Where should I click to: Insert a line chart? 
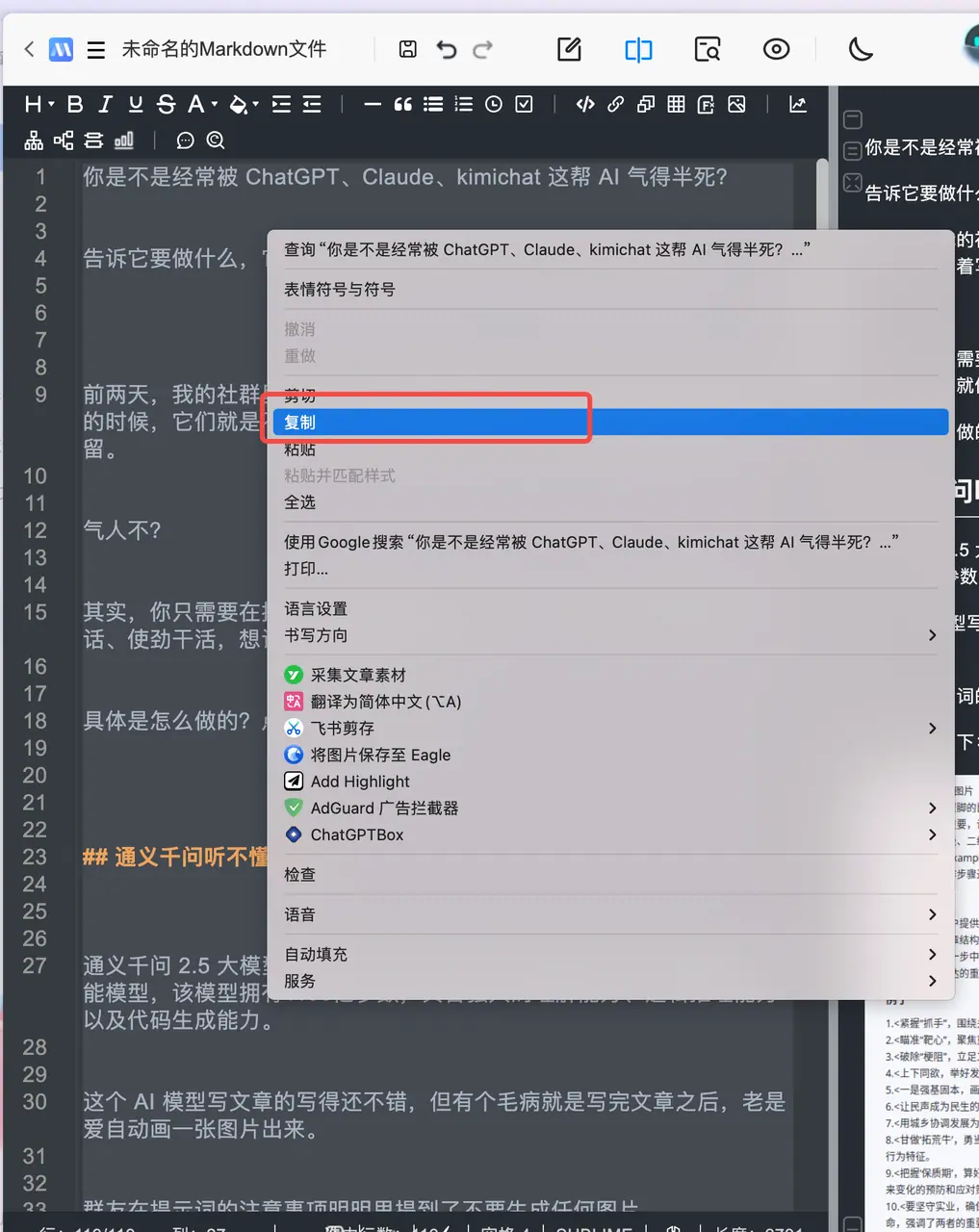pyautogui.click(x=798, y=105)
